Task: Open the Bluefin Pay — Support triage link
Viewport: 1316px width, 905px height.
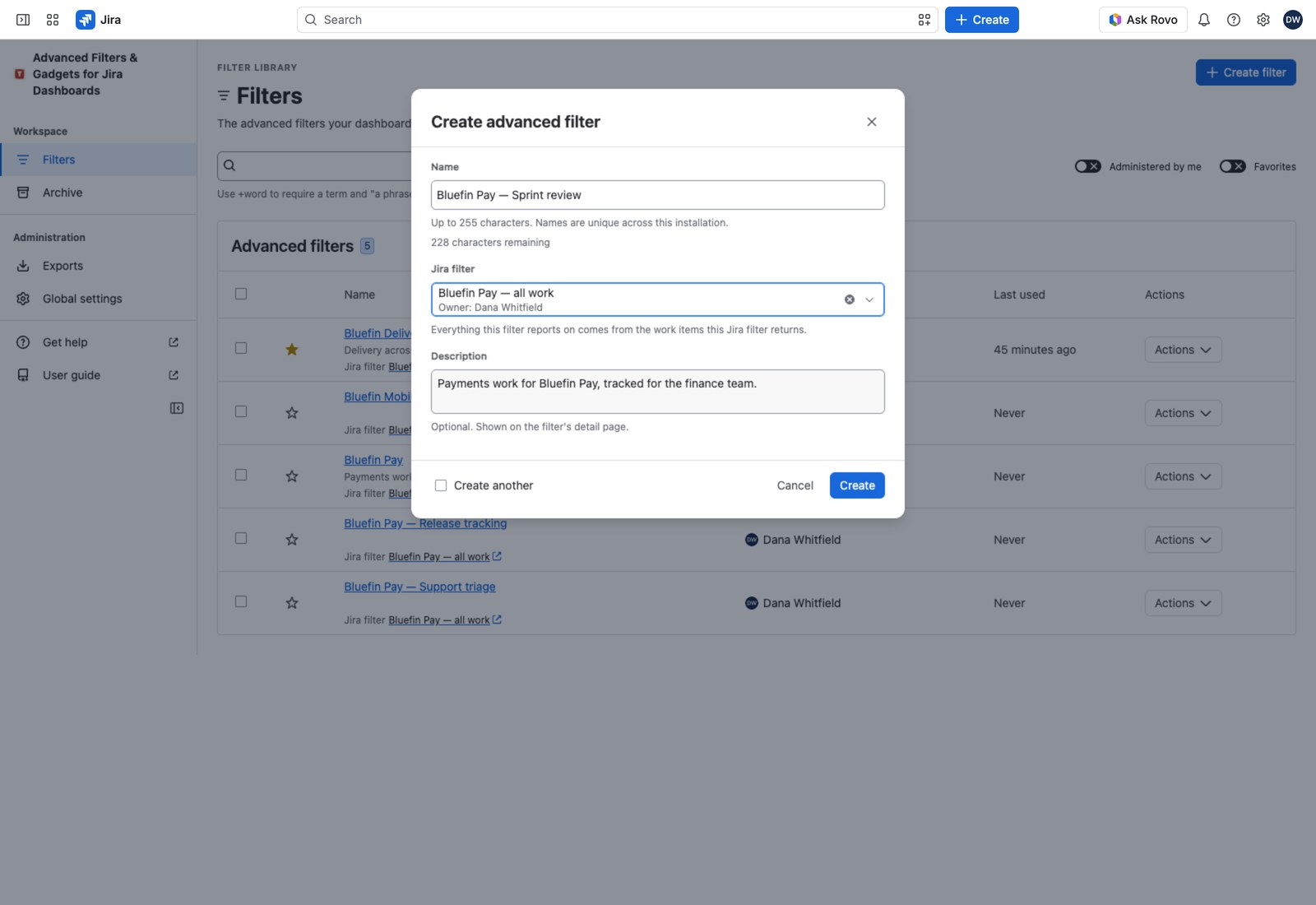Action: pyautogui.click(x=419, y=587)
